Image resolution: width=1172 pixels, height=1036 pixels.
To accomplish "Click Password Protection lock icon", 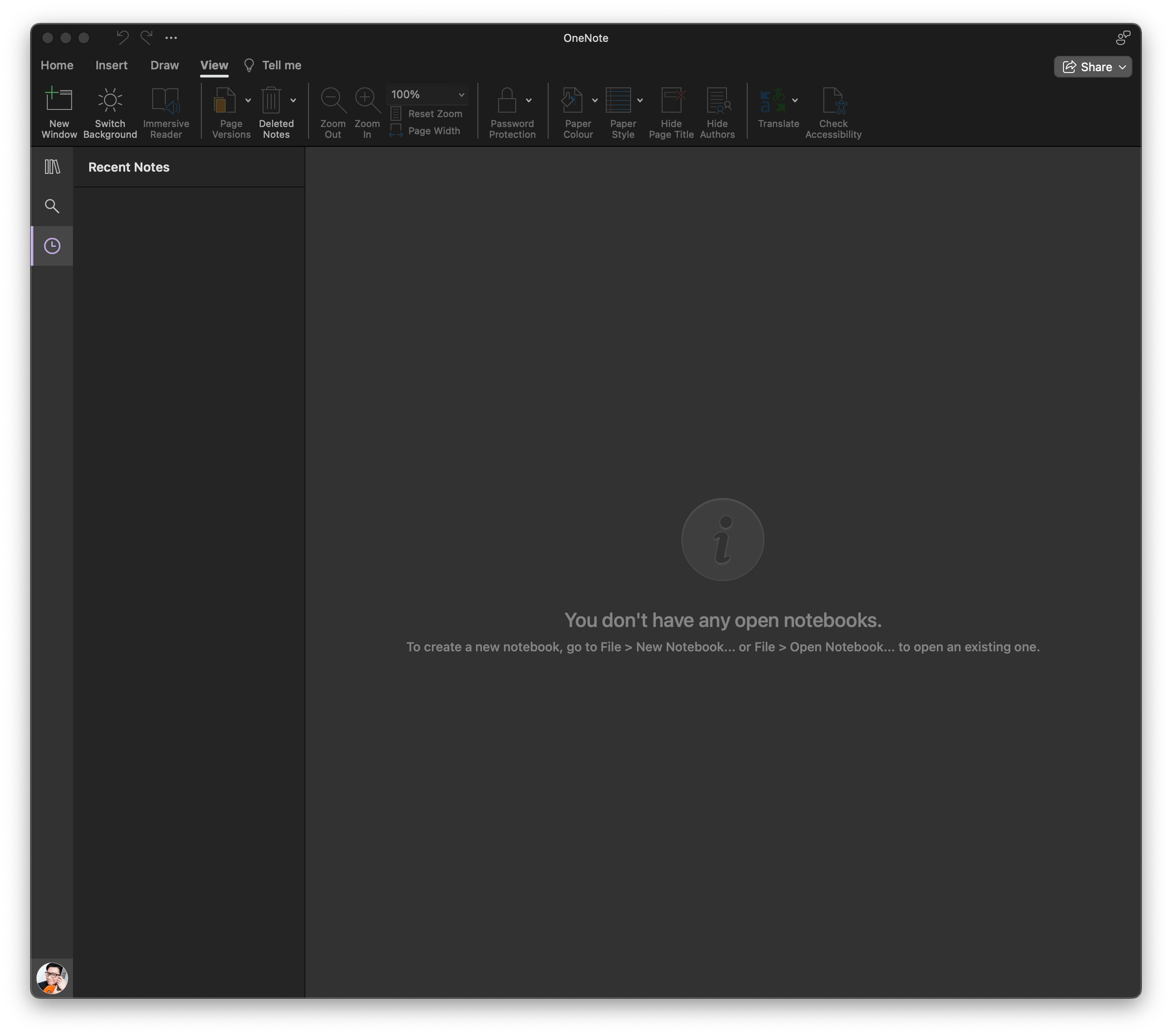I will [507, 100].
